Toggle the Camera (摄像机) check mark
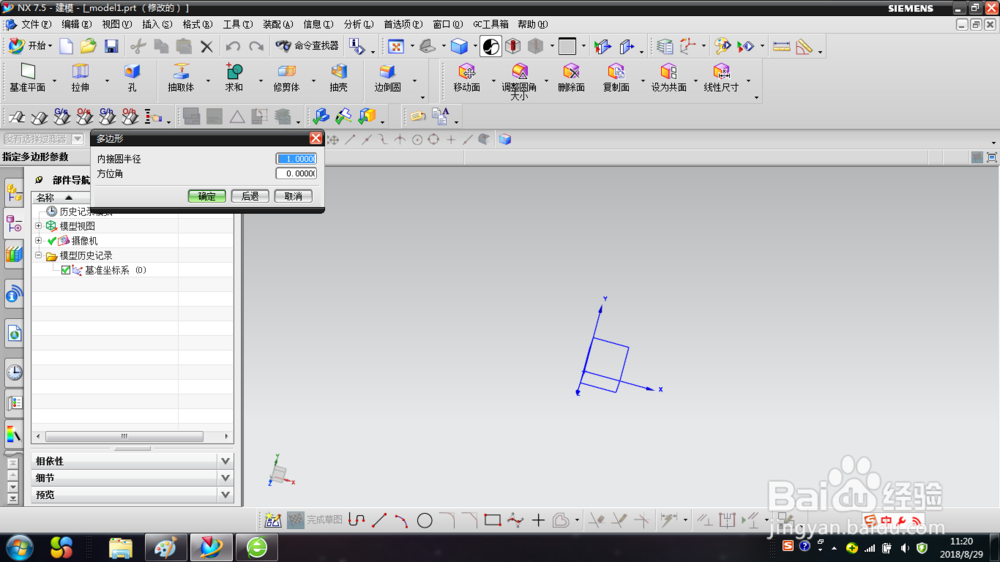Image resolution: width=1000 pixels, height=562 pixels. 52,240
